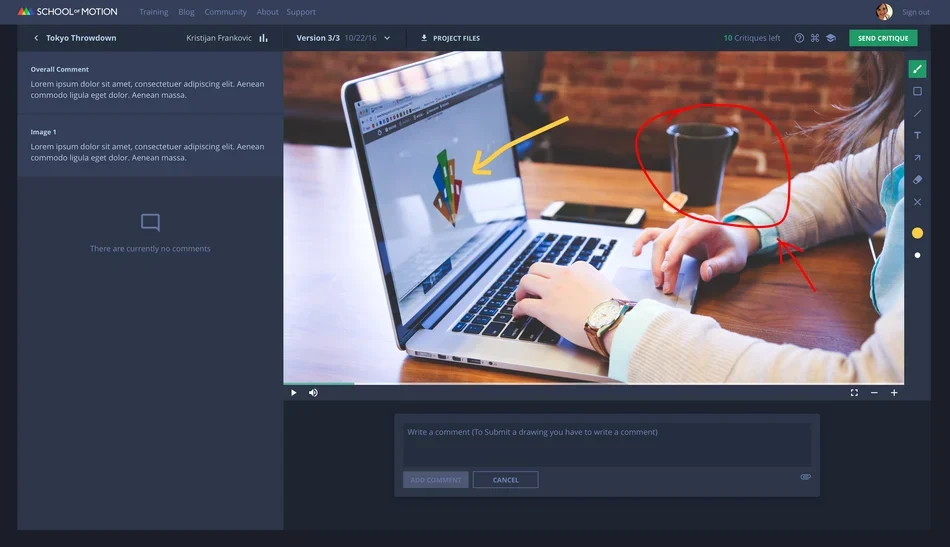Play the video
Viewport: 950px width, 547px height.
click(x=293, y=393)
